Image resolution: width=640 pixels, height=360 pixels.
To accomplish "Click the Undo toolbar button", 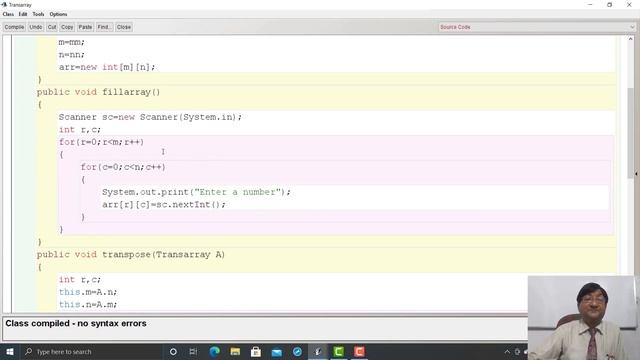I will [x=36, y=27].
